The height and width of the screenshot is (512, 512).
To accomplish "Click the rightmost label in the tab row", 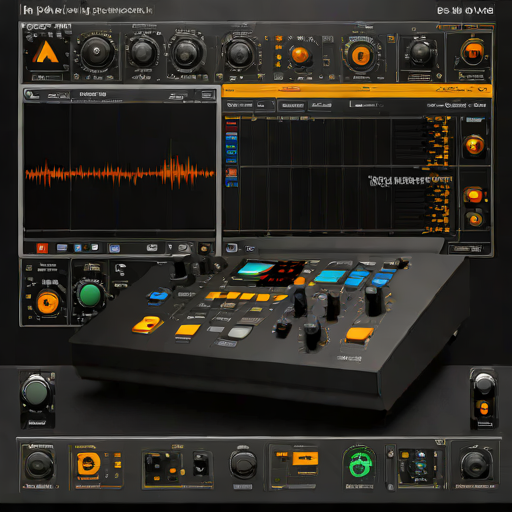I will pos(480,105).
